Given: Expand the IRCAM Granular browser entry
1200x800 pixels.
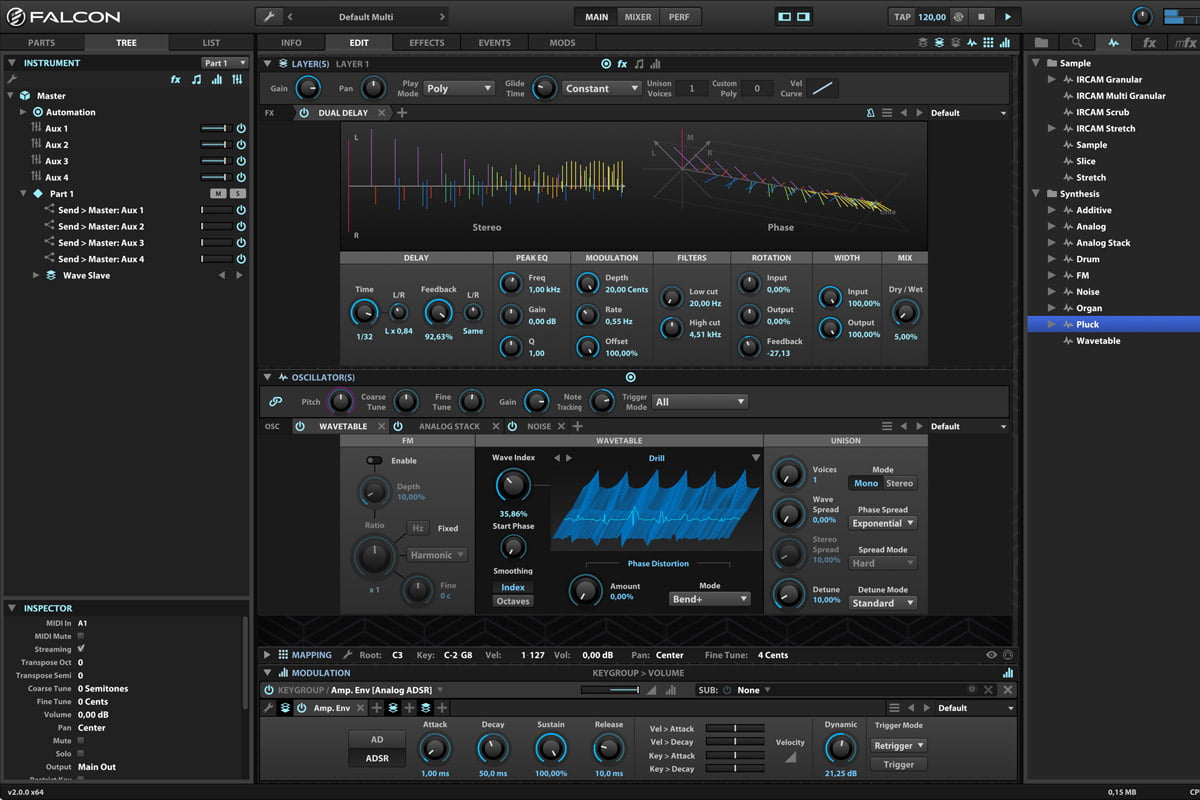Looking at the screenshot, I should coord(1051,79).
